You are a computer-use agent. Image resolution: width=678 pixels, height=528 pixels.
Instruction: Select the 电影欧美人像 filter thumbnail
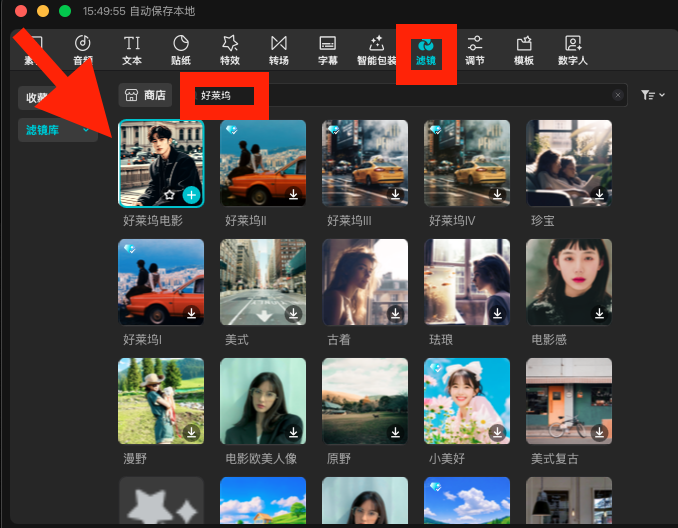[x=263, y=401]
